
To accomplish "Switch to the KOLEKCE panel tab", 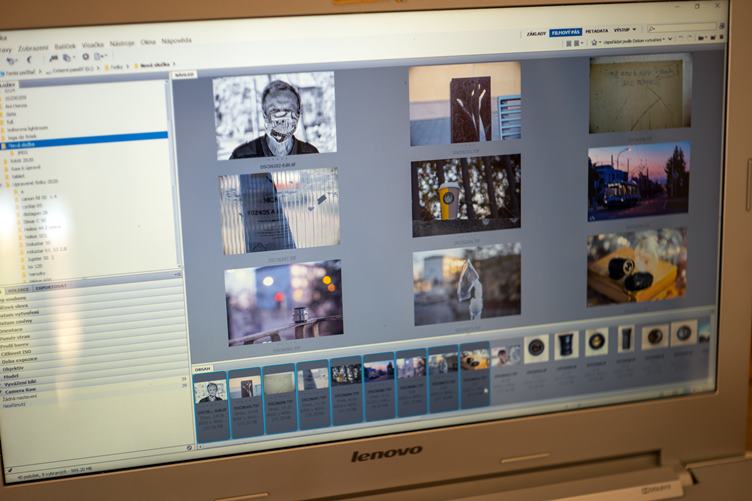I will [x=18, y=290].
